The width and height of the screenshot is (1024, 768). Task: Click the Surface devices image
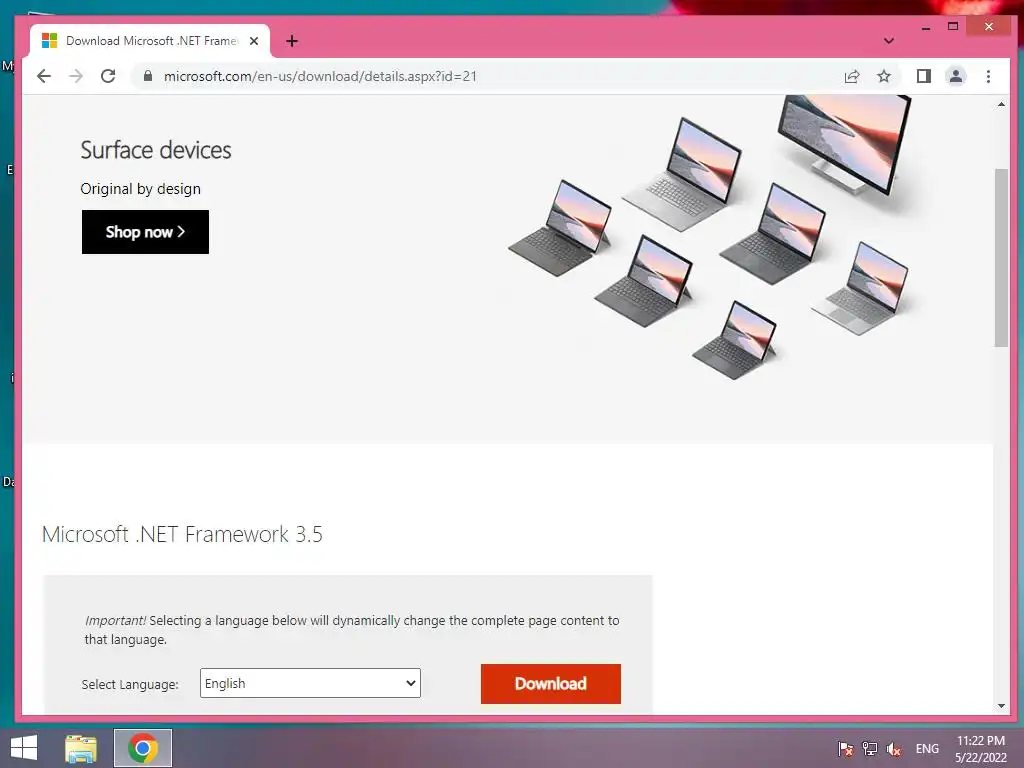pyautogui.click(x=711, y=238)
